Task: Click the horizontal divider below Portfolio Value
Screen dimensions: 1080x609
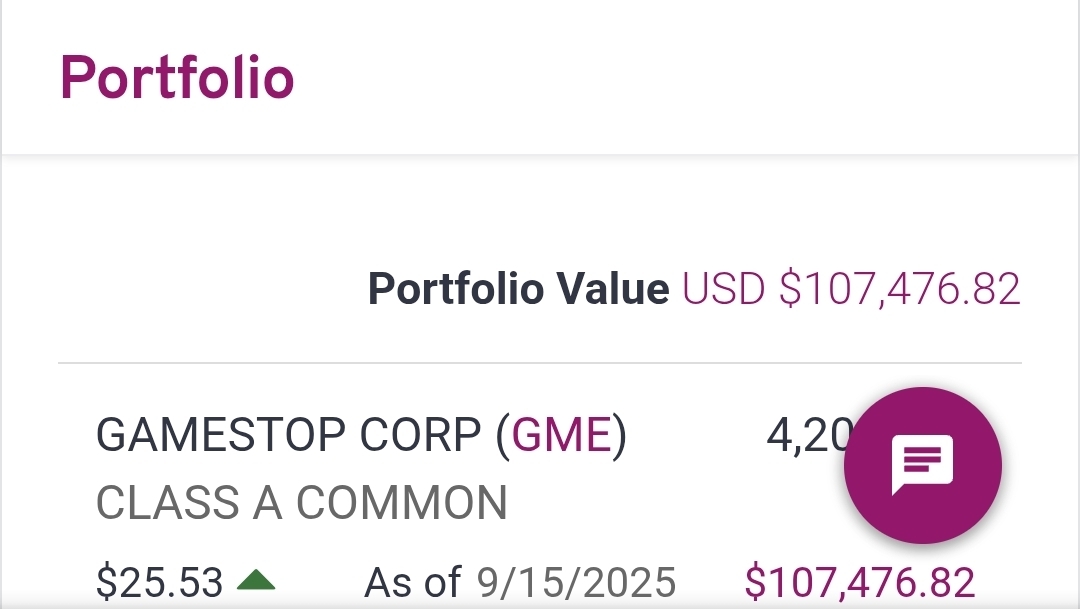Action: [540, 362]
